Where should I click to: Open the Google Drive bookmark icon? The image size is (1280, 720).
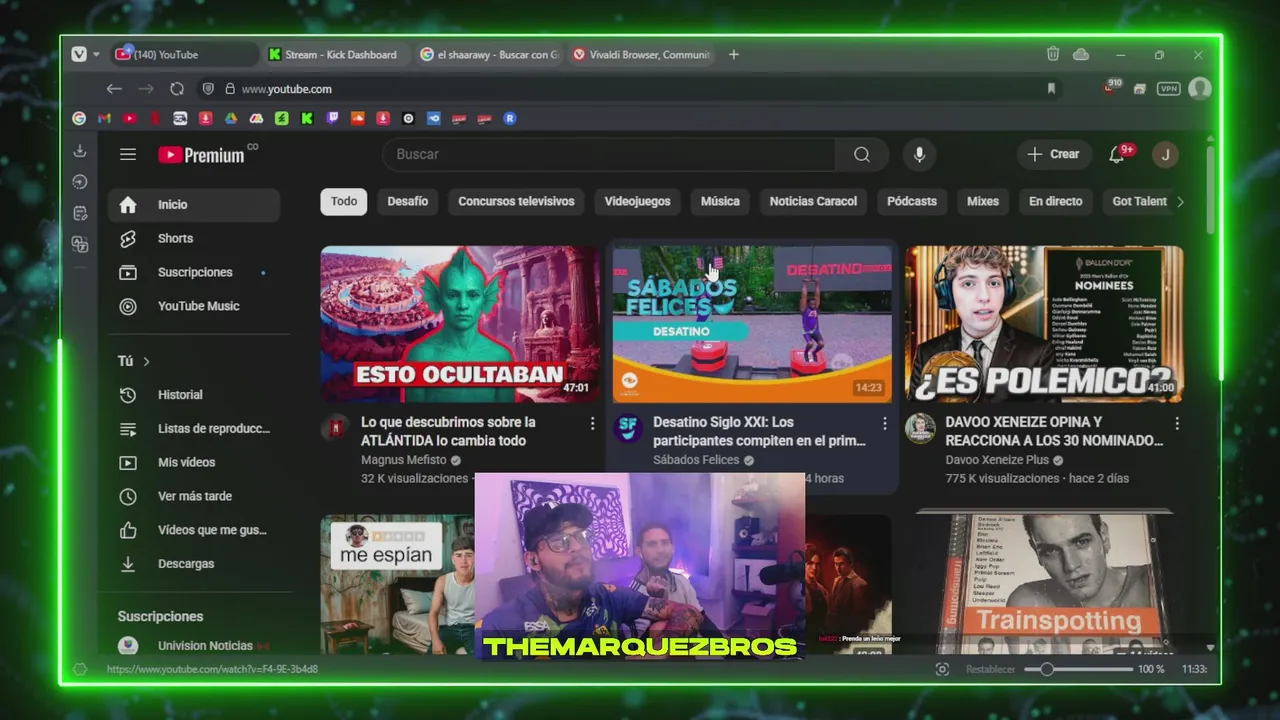tap(231, 118)
